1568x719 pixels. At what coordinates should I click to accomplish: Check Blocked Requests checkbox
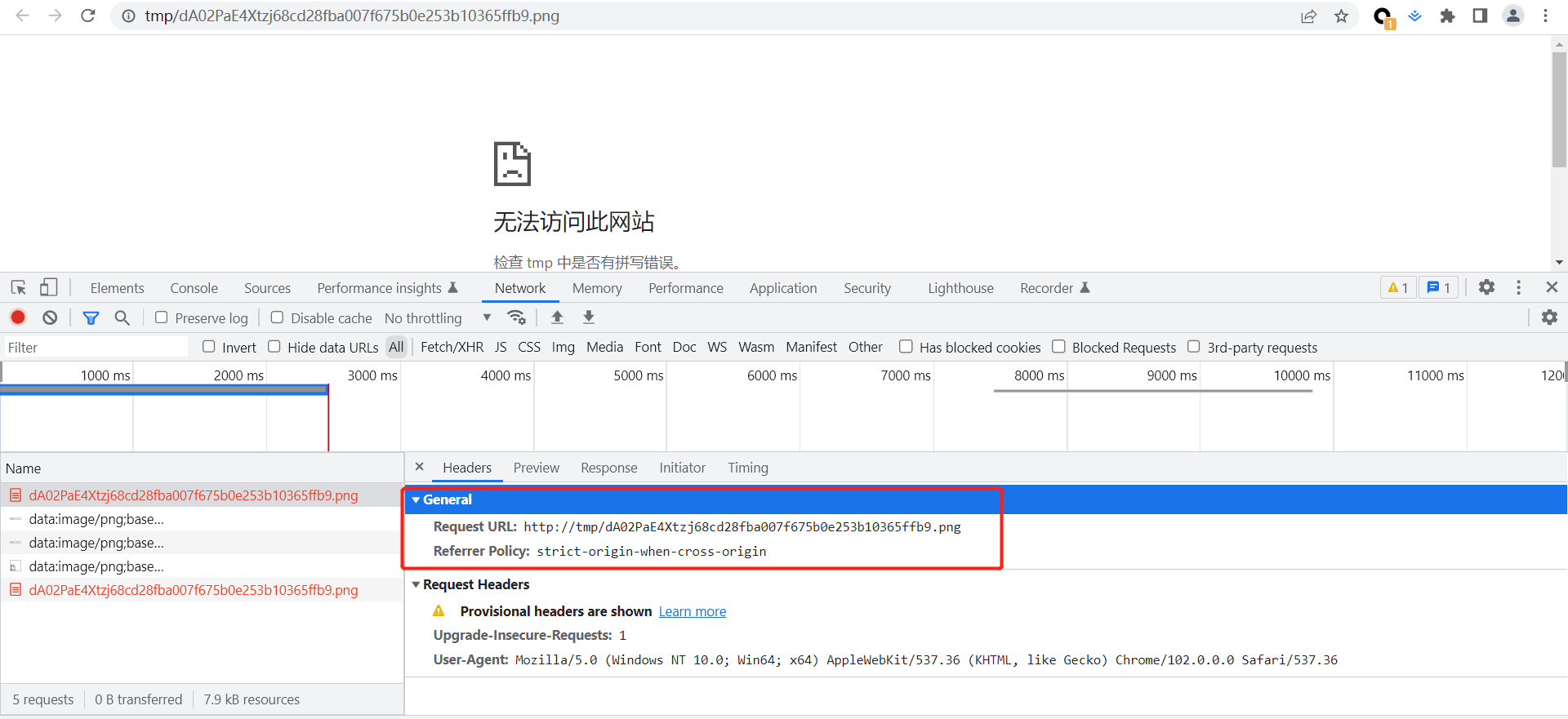tap(1058, 347)
